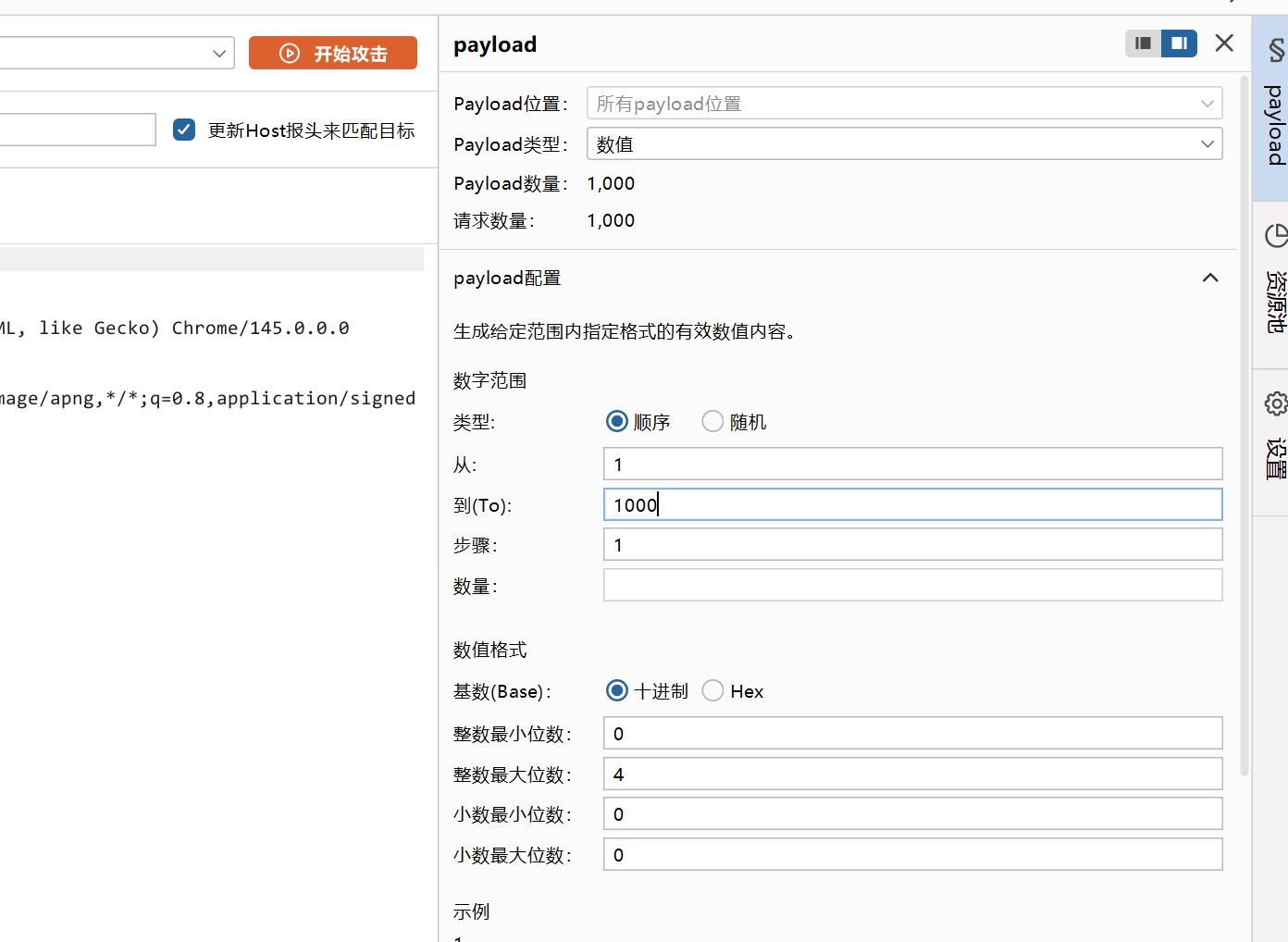Toggle 更新Host报头来匹配目标 checkbox

click(x=184, y=130)
